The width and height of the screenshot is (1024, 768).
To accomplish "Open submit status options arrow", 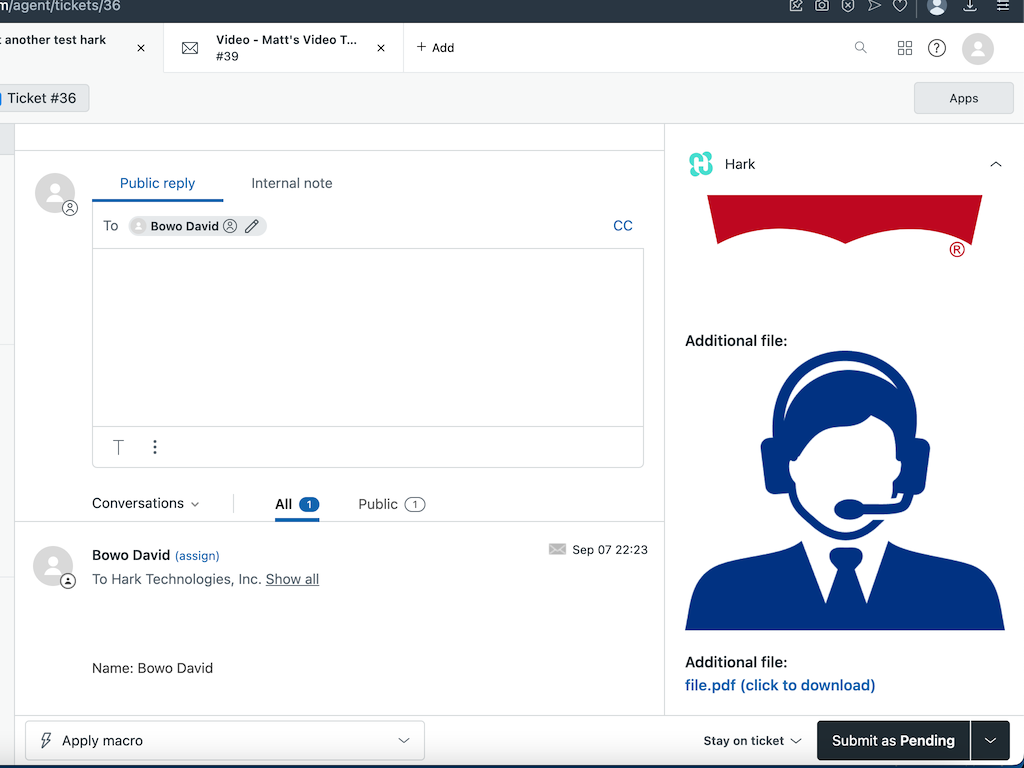I will coord(990,741).
